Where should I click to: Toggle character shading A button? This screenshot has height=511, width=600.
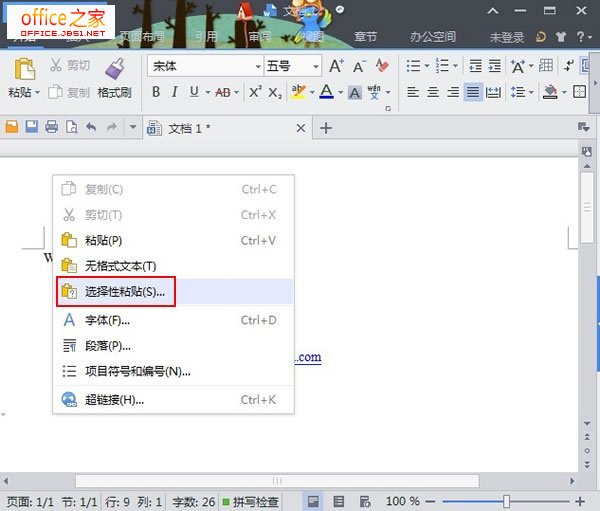pyautogui.click(x=355, y=93)
